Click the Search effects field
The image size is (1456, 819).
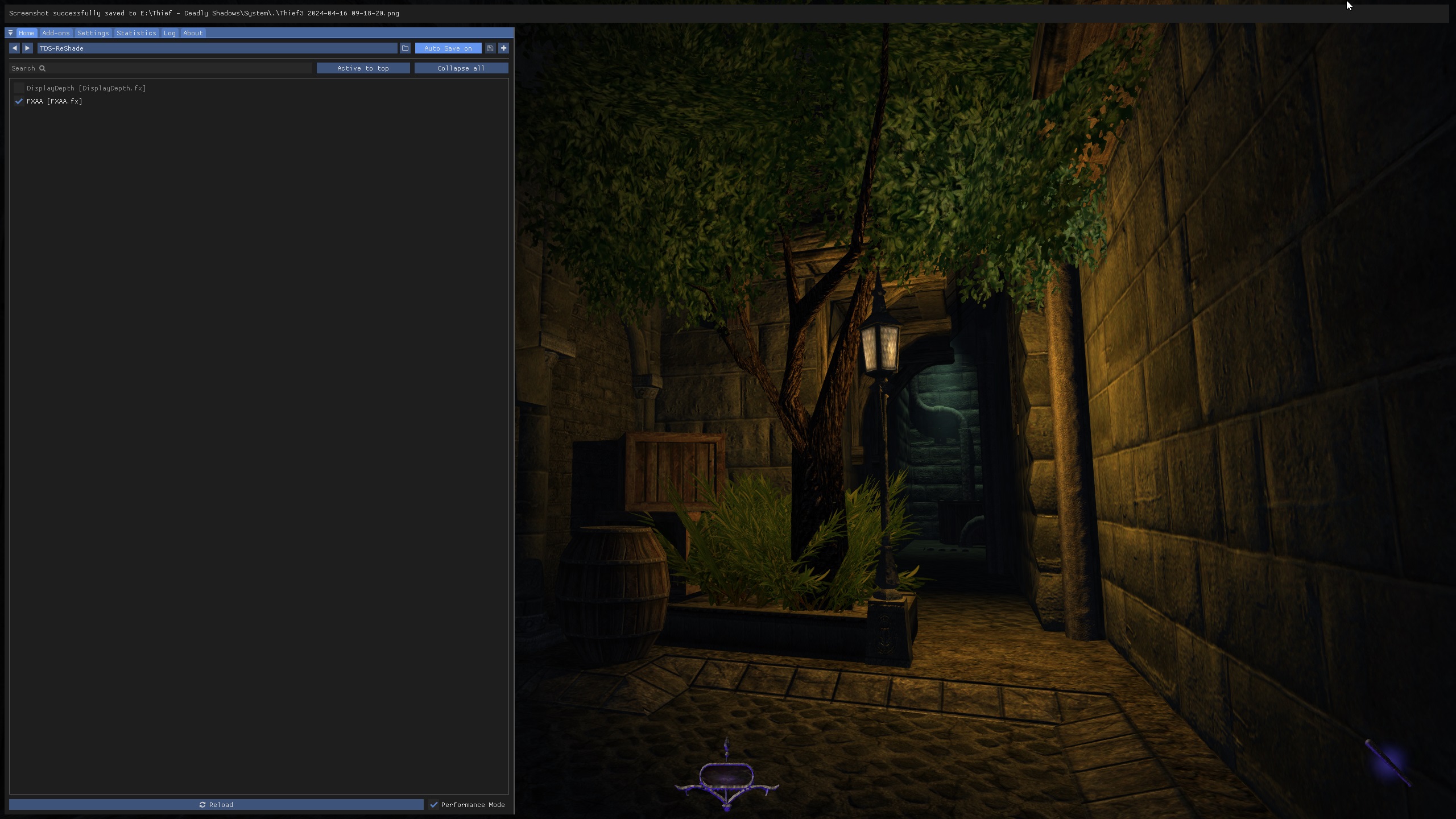[160, 68]
